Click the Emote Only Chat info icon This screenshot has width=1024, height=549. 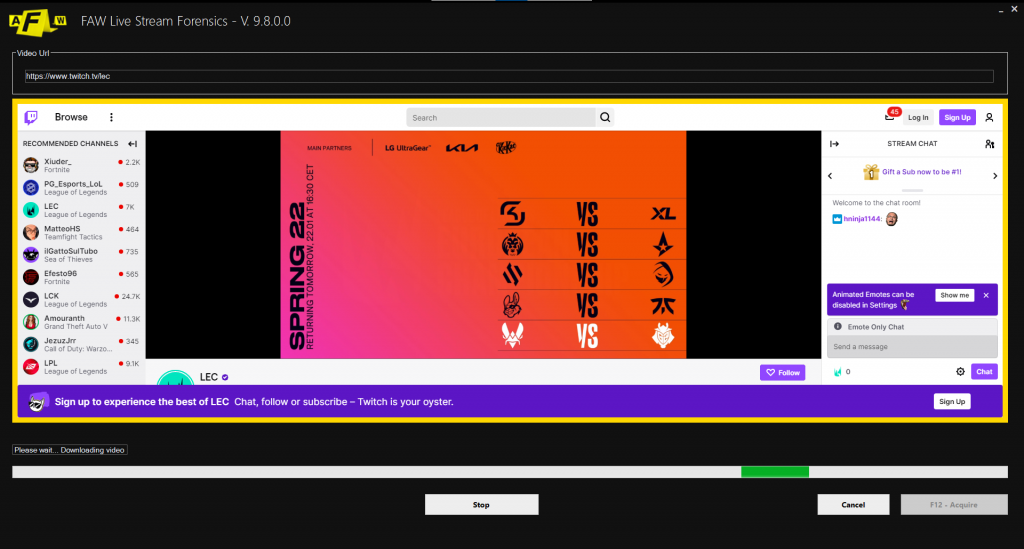[838, 326]
